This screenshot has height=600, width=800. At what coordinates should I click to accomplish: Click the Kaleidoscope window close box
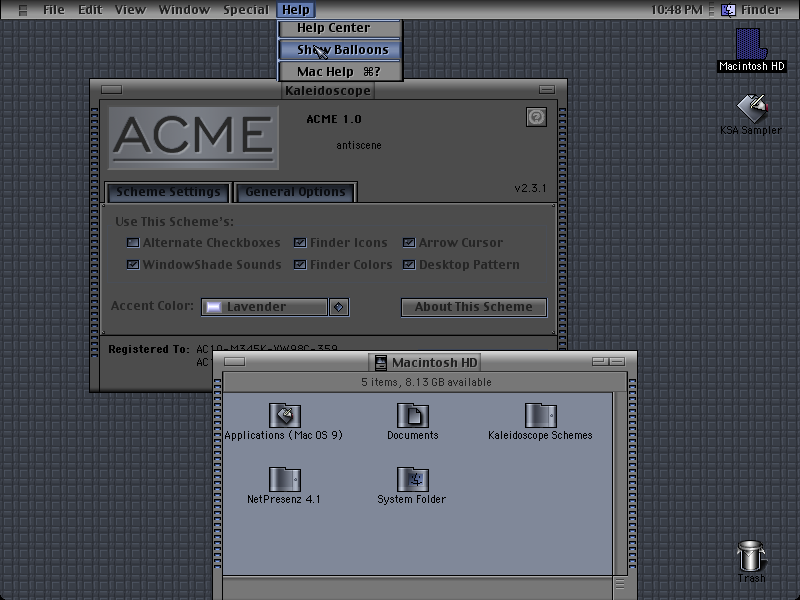coord(111,89)
